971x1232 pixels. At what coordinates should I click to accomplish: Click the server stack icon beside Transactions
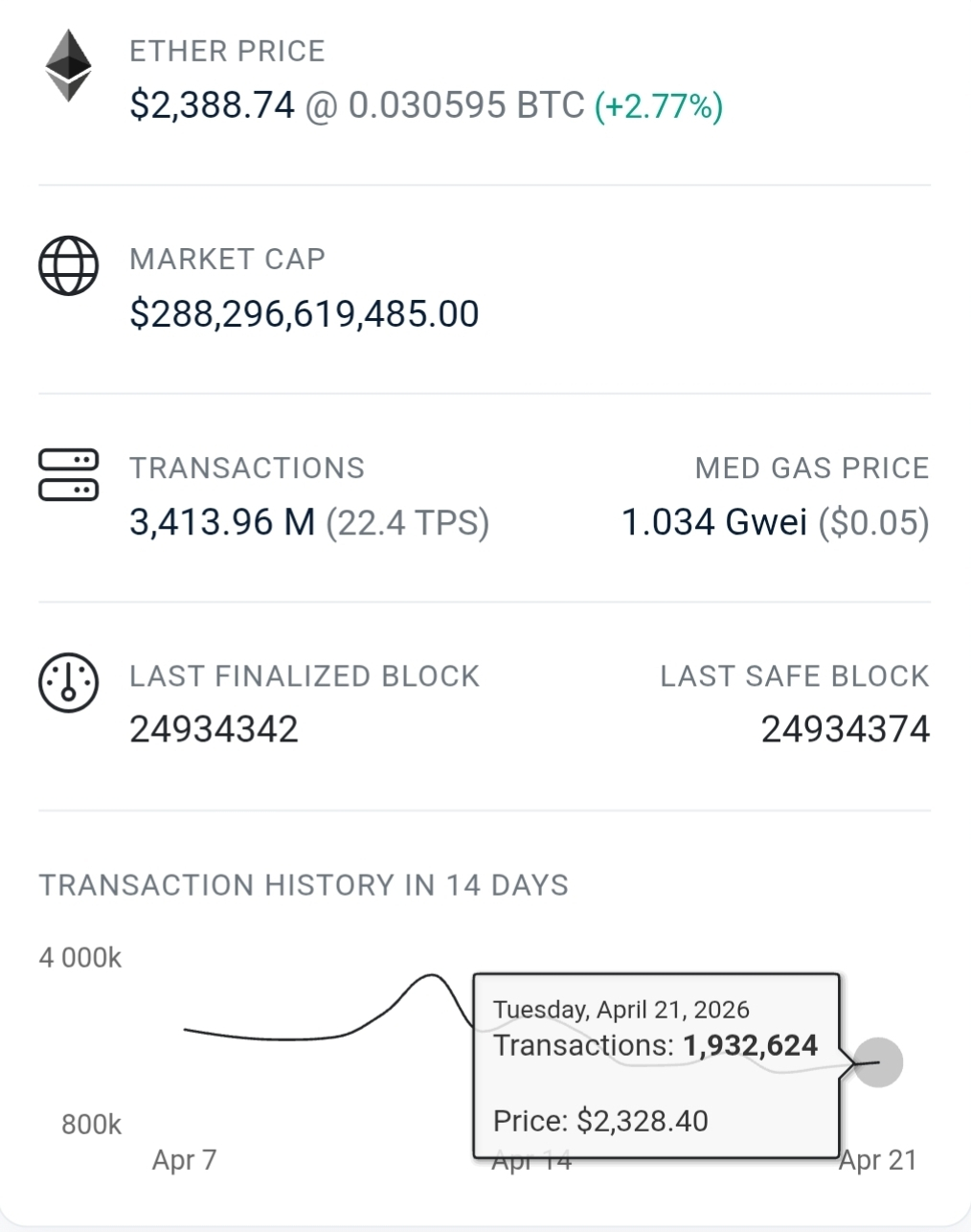tap(68, 474)
